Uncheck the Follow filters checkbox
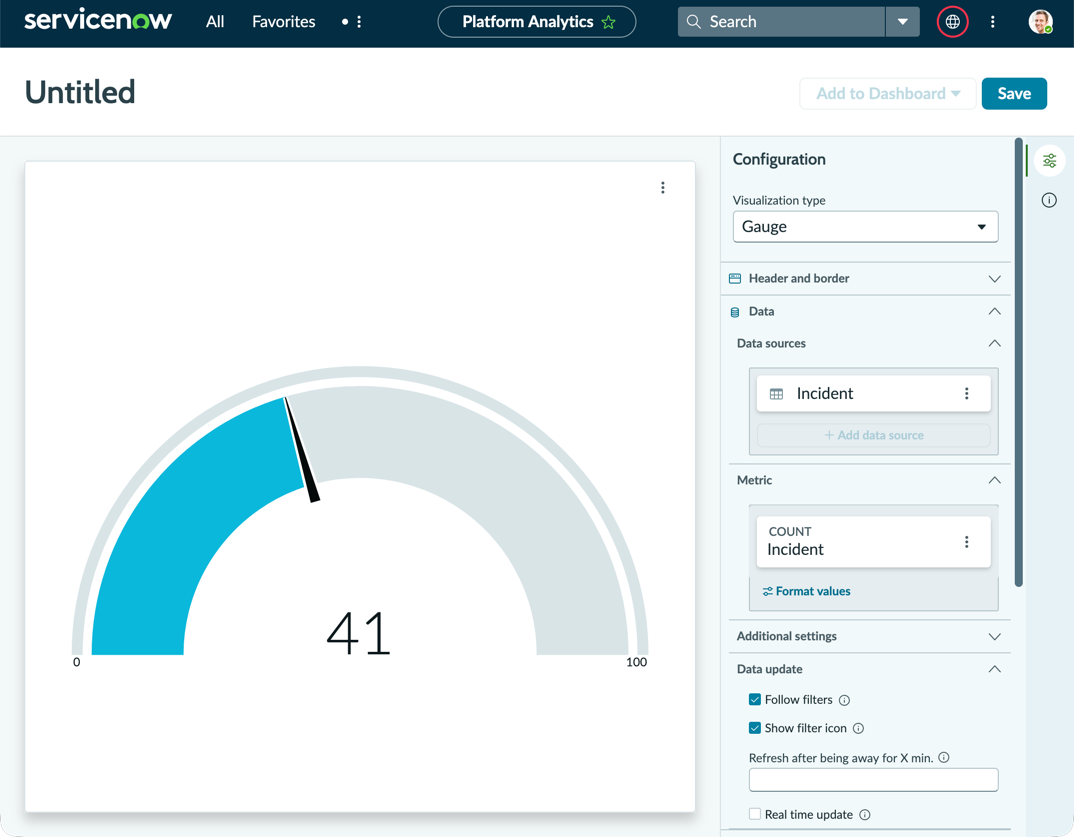The image size is (1074, 837). pyautogui.click(x=755, y=699)
